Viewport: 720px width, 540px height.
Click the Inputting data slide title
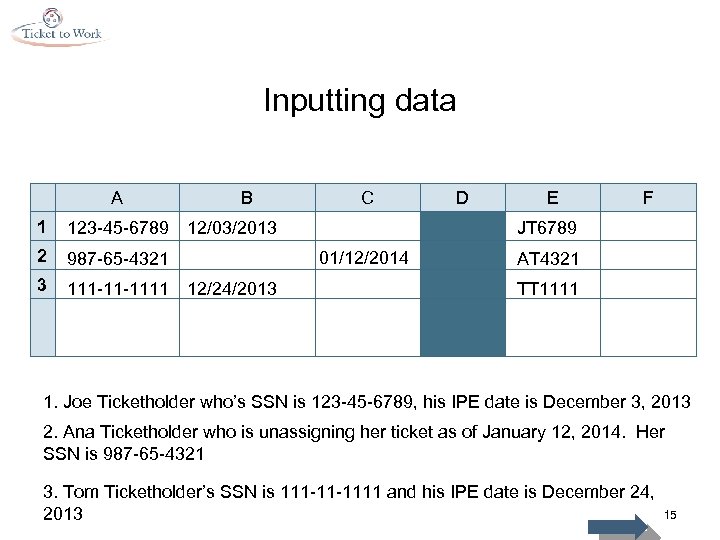click(x=359, y=101)
